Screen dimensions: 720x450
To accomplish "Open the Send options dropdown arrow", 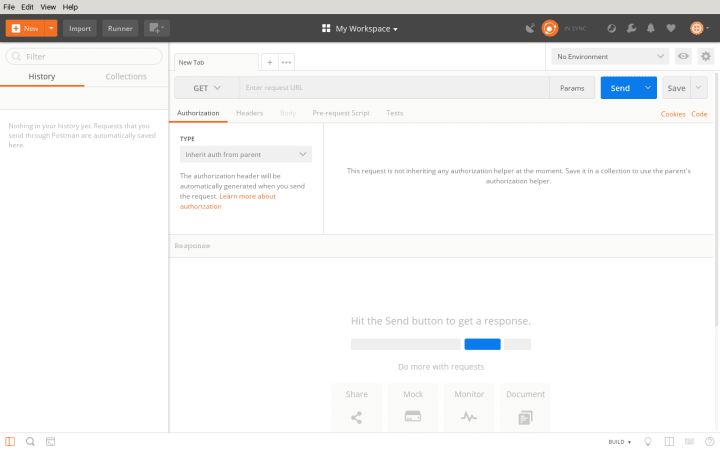I will 648,88.
